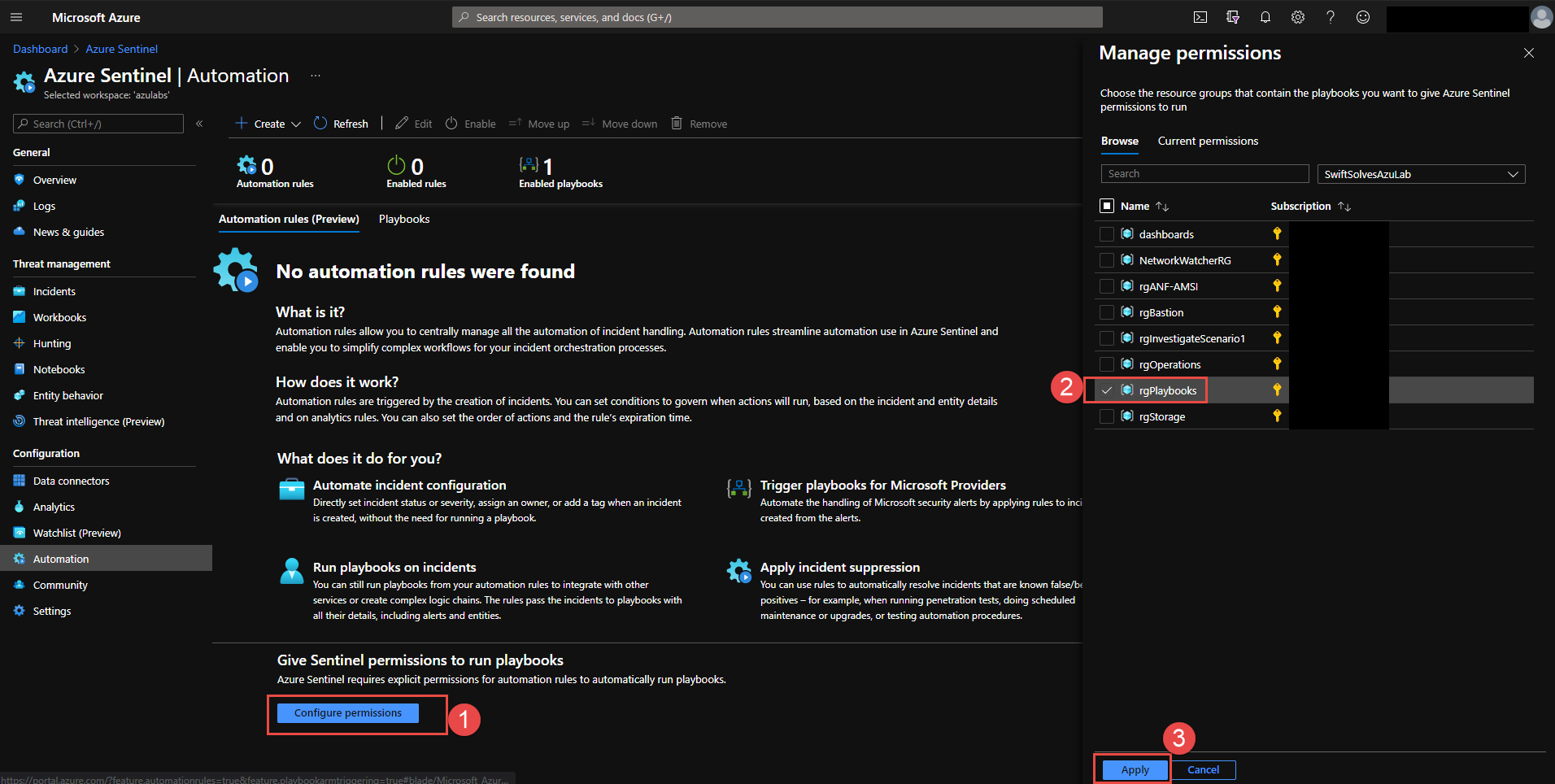Switch to the Browse tab
This screenshot has width=1555, height=784.
(x=1120, y=142)
